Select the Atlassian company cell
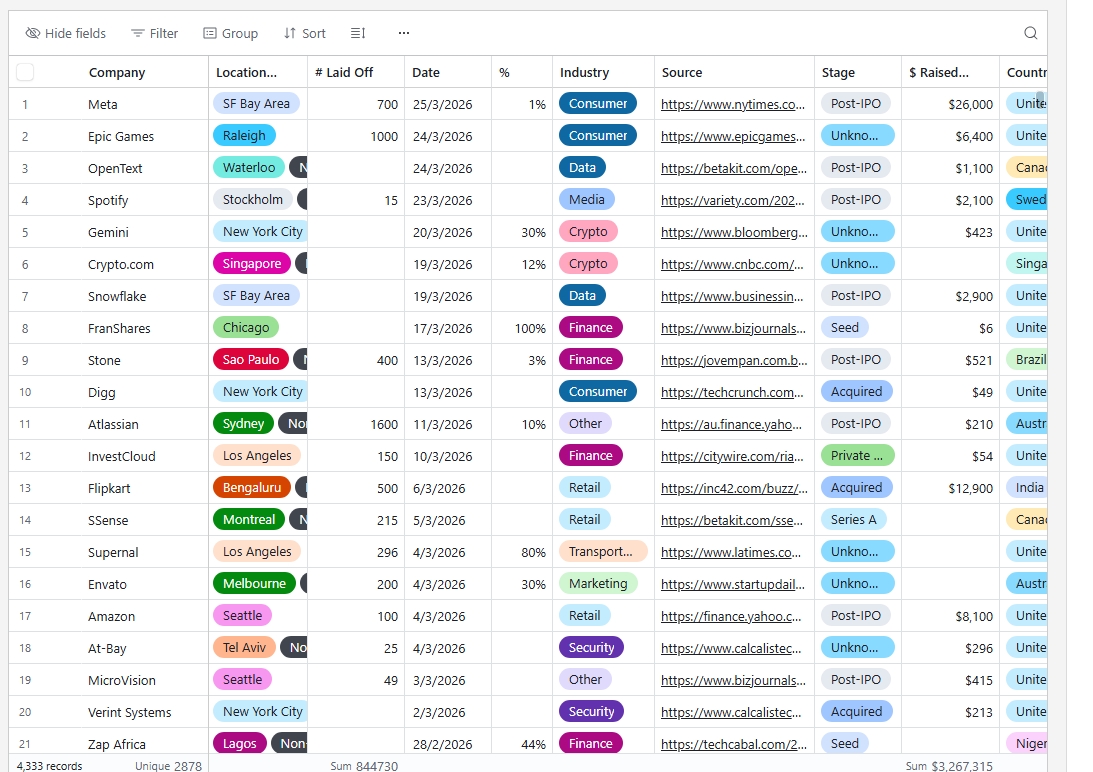This screenshot has width=1093, height=772. pyautogui.click(x=143, y=425)
